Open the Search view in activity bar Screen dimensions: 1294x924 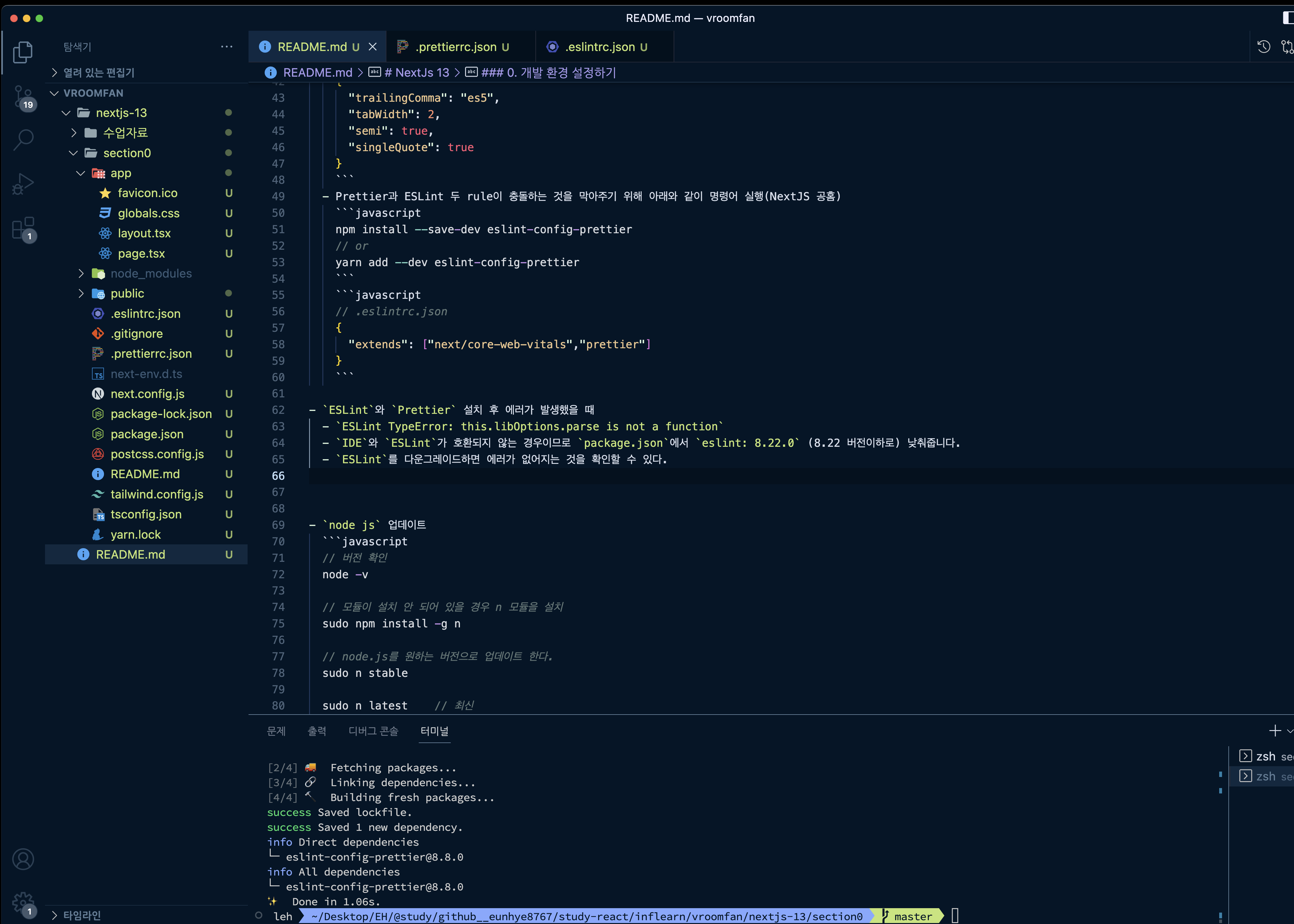(23, 139)
